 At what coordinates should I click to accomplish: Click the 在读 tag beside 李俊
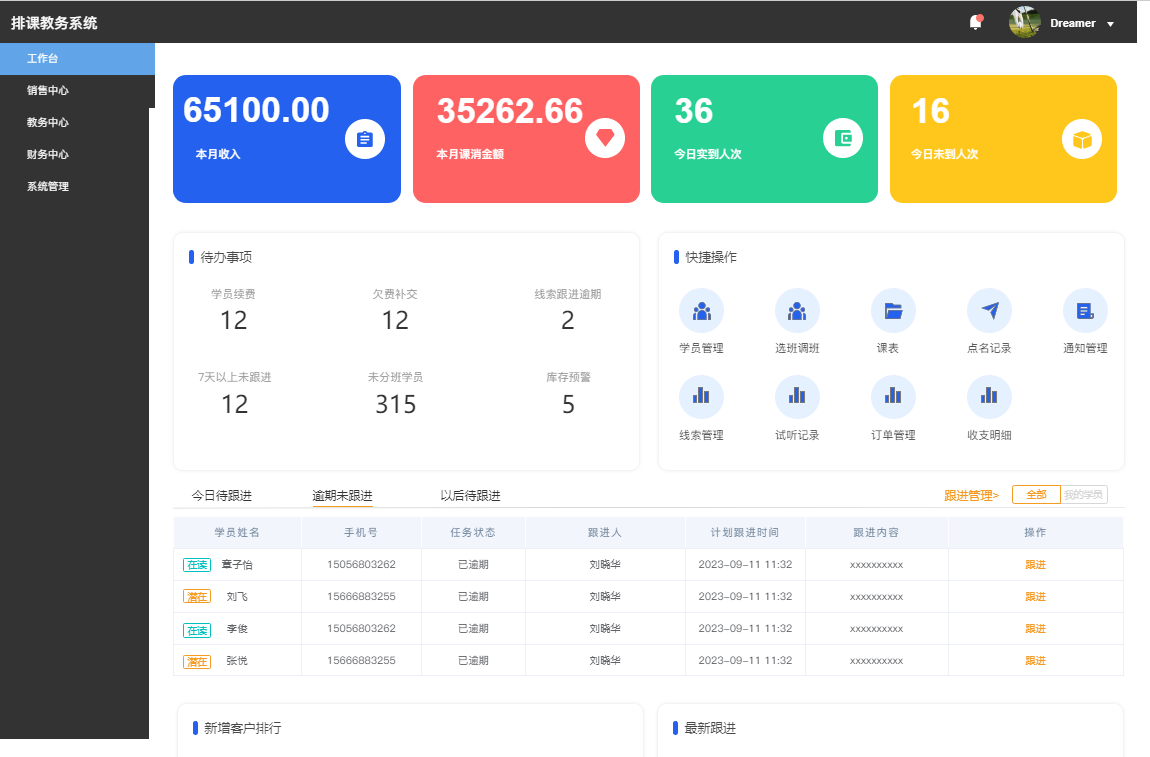(x=197, y=630)
